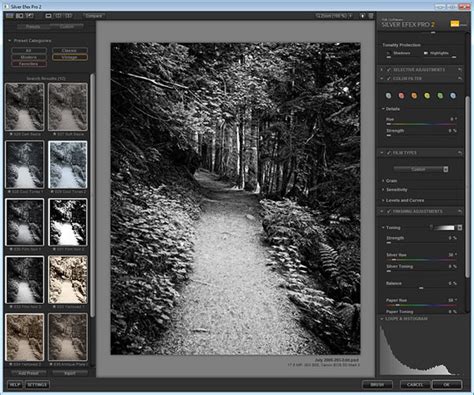Filter presets by Modern category

click(29, 57)
